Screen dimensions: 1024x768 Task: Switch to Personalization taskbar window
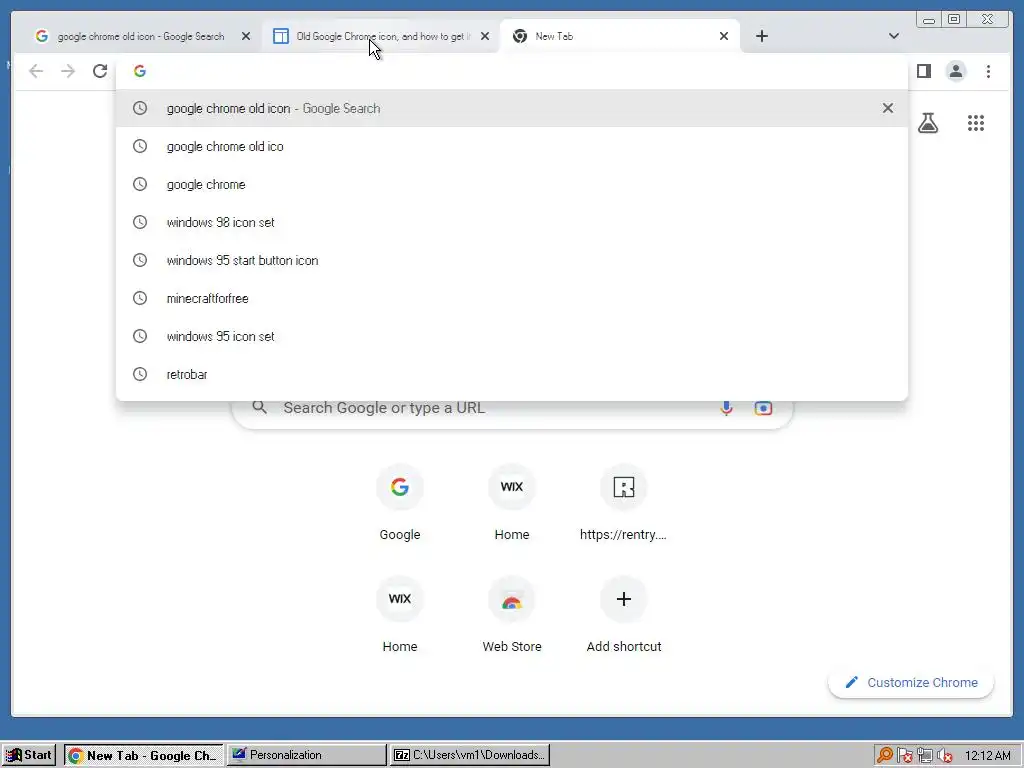pos(307,756)
